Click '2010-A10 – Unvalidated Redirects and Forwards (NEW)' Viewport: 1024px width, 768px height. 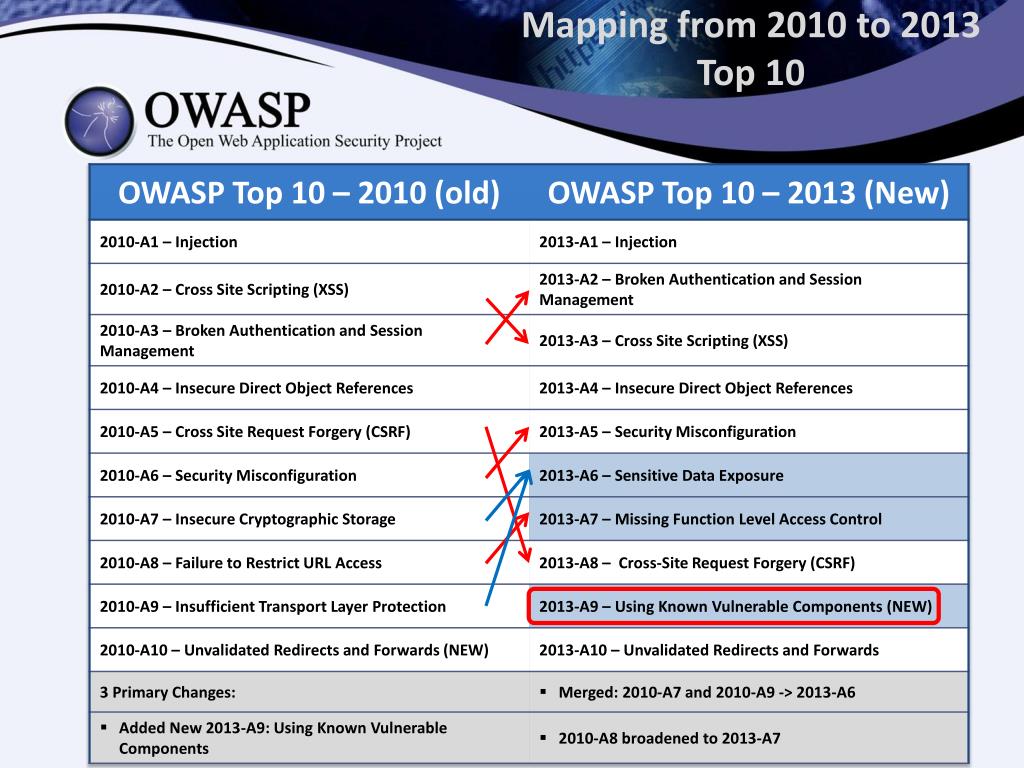click(294, 650)
